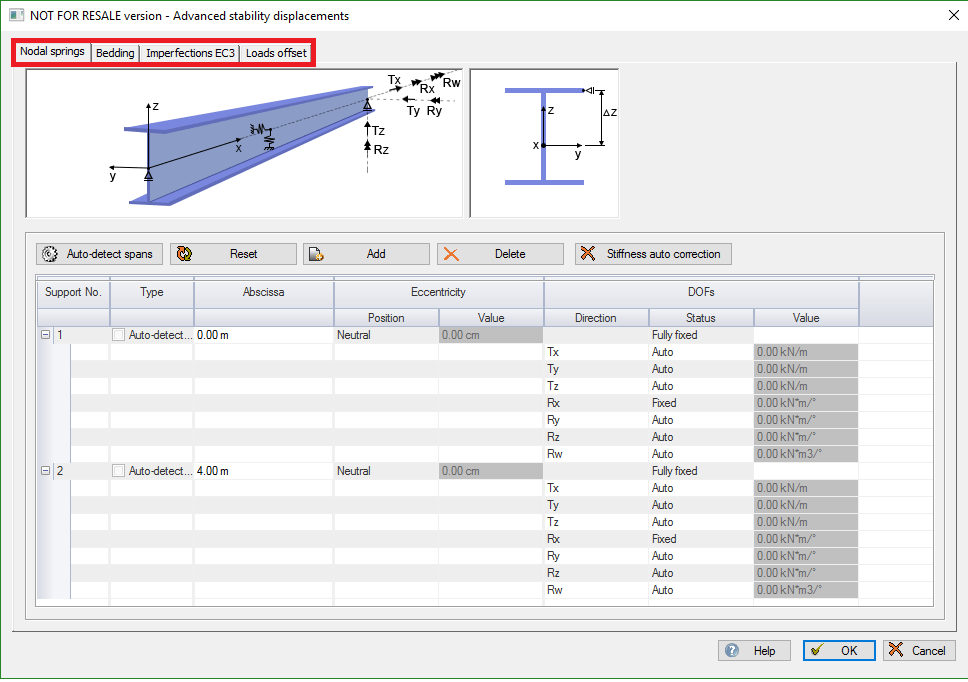Collapse support 1 tree row

coord(45,335)
